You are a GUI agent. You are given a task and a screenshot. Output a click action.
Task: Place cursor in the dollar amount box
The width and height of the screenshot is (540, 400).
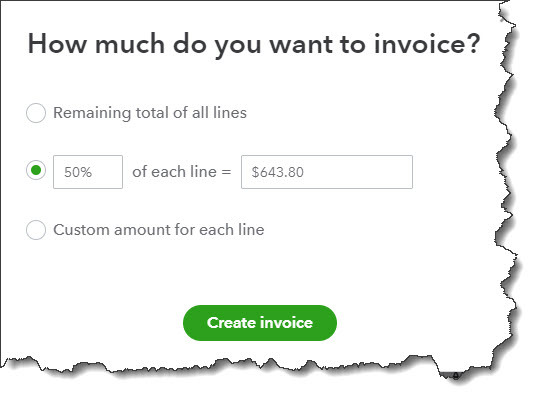point(327,172)
